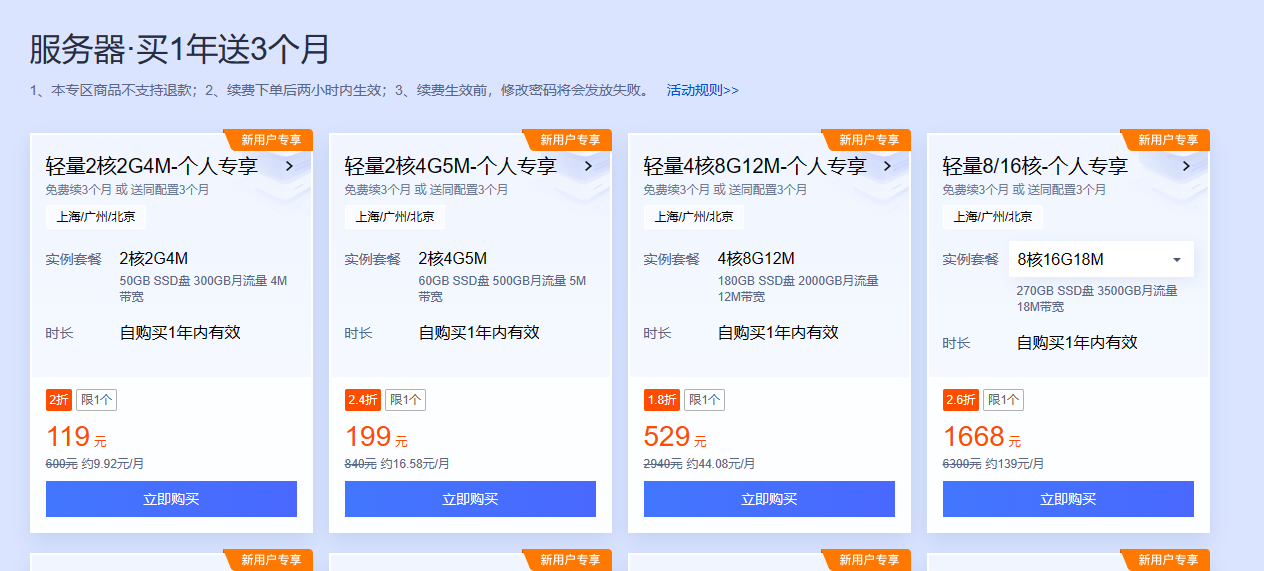Select 上海/广州/北京 region on 4核8G12M card
1264x571 pixels.
tap(694, 217)
